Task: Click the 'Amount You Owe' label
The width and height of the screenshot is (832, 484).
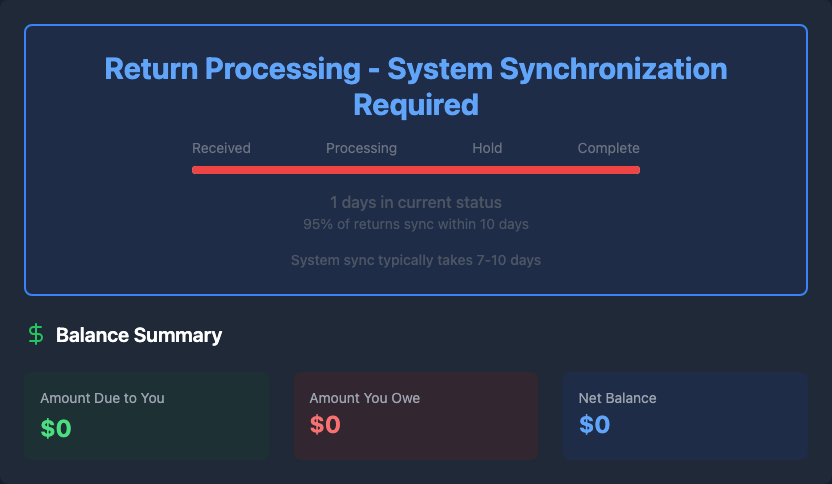Action: pyautogui.click(x=364, y=398)
